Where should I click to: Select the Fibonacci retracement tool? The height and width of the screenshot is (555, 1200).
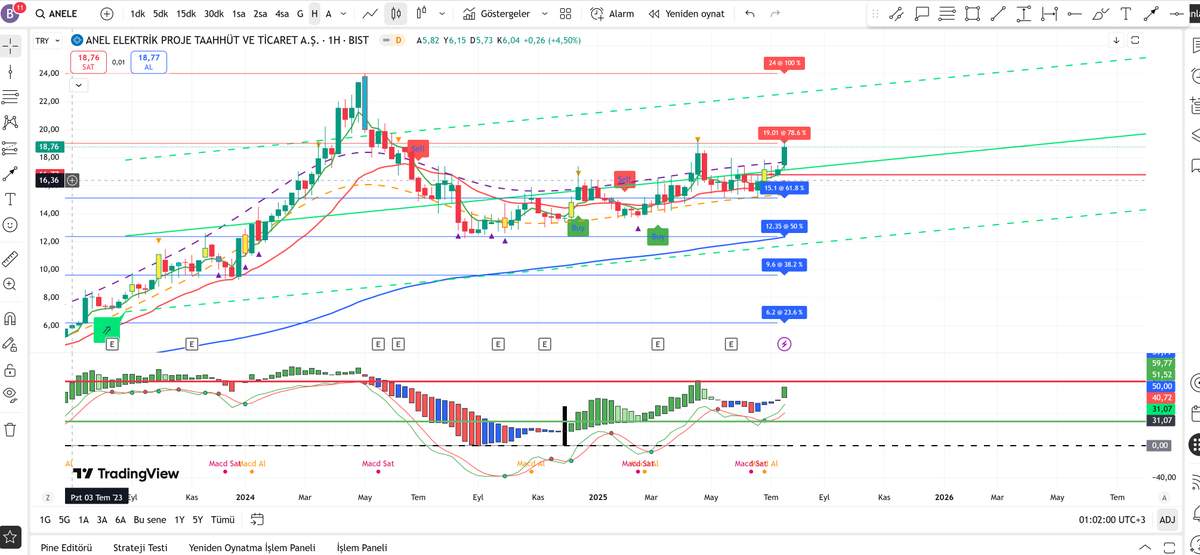[947, 15]
